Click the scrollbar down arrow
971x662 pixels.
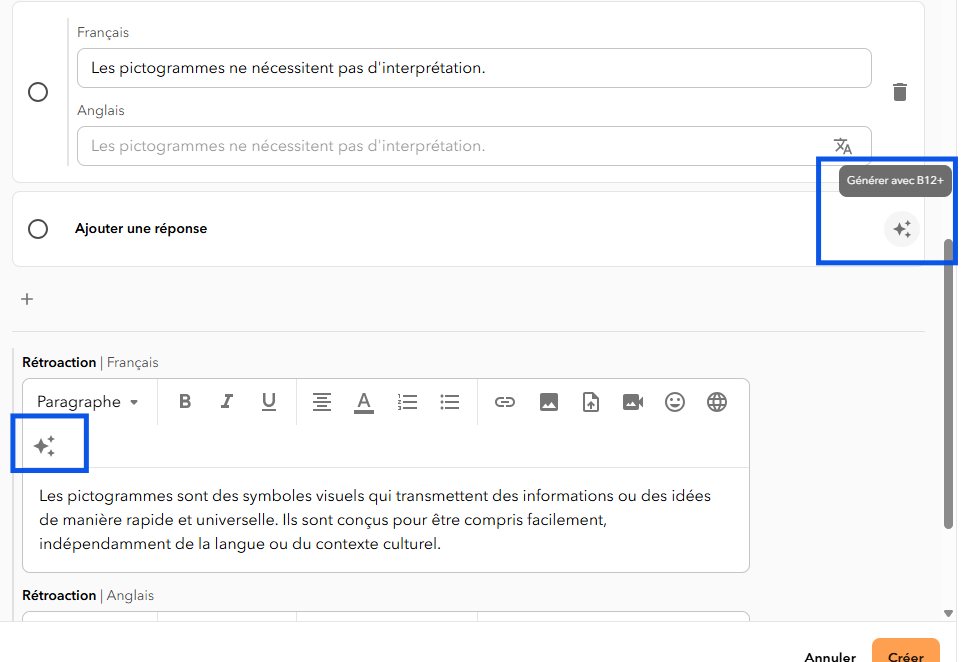pyautogui.click(x=948, y=613)
